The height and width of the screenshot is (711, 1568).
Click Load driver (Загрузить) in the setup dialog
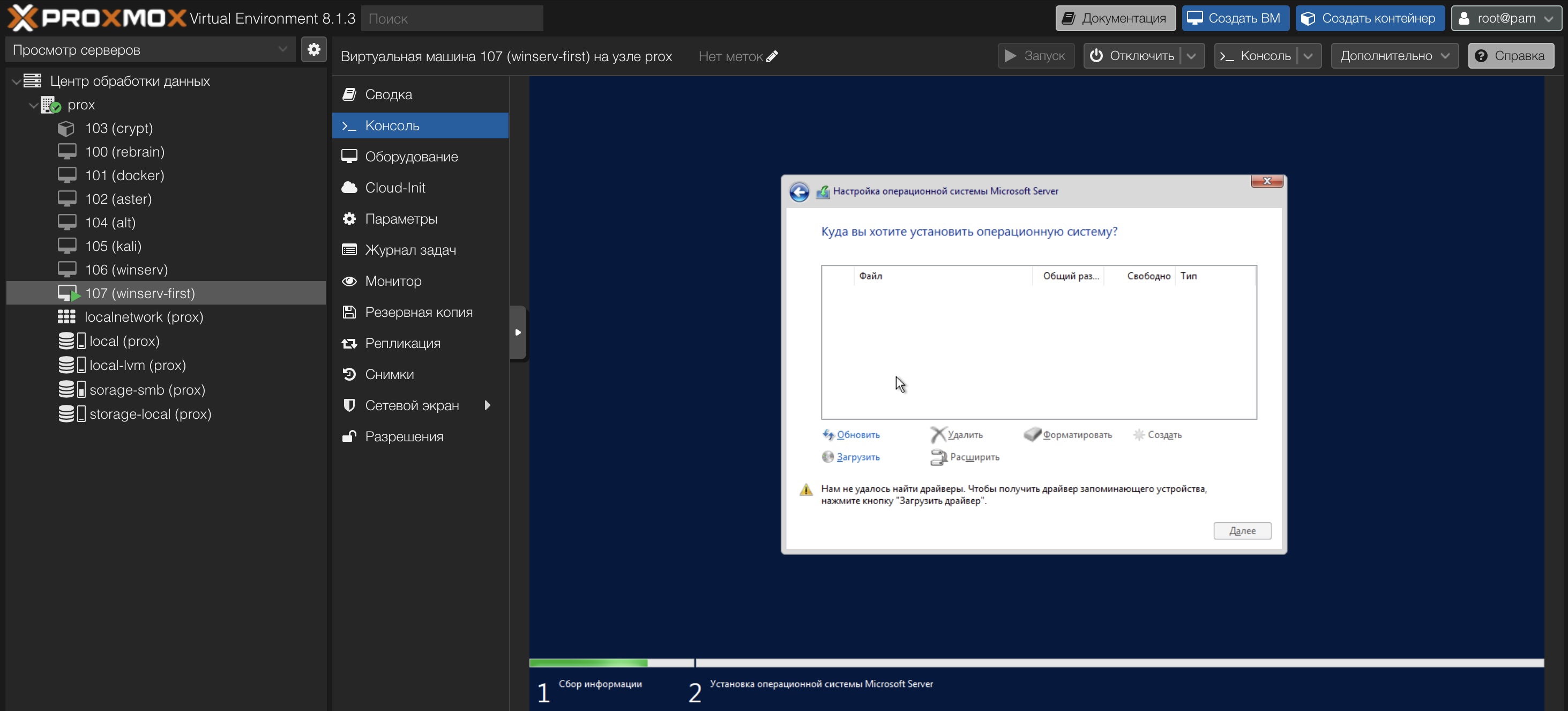pos(857,457)
